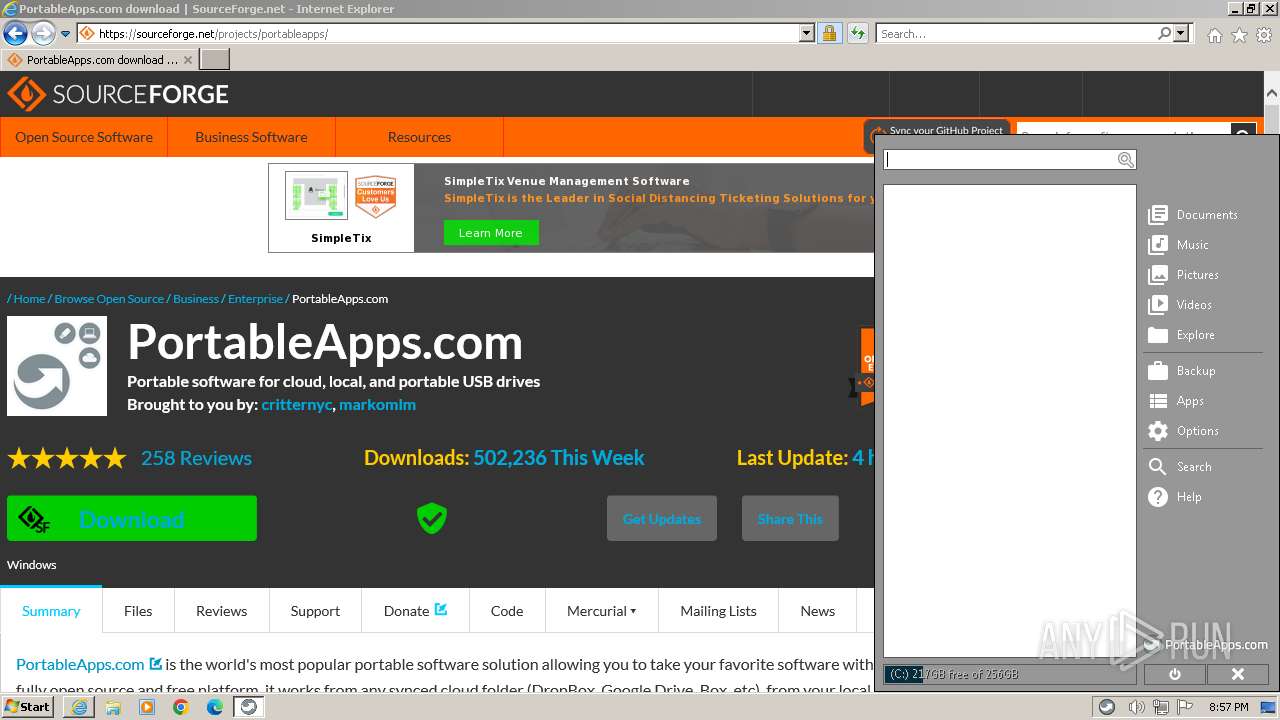Open Internet Explorer home icon
Viewport: 1280px width, 720px height.
[x=1214, y=35]
